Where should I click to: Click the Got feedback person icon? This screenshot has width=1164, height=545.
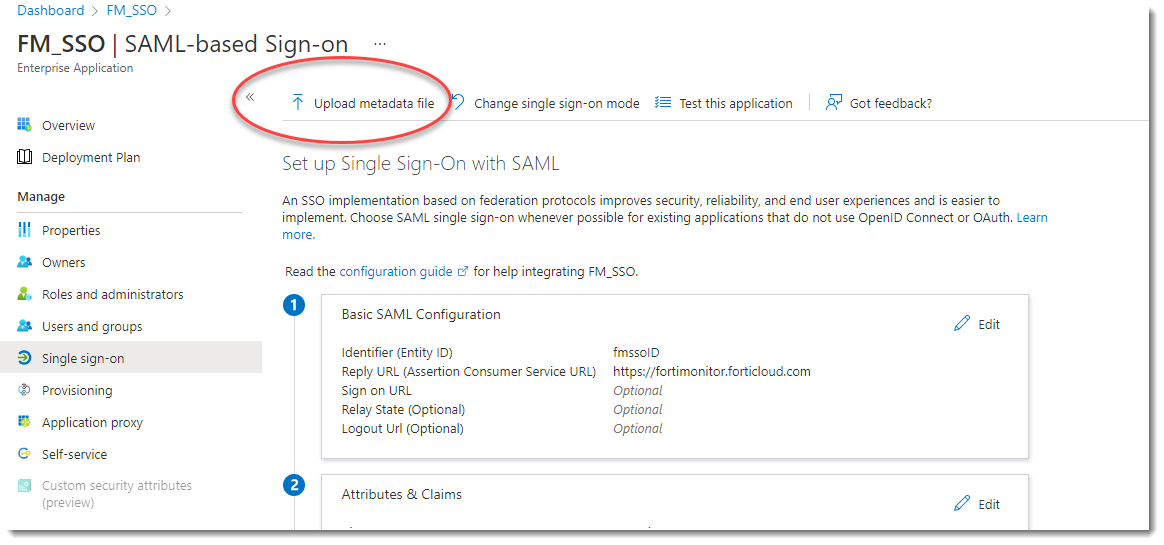833,103
